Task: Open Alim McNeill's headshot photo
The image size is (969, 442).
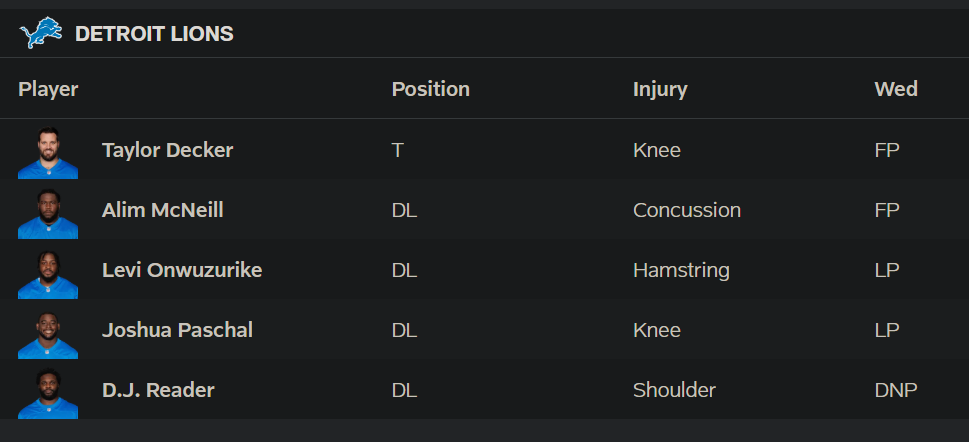Action: coord(48,212)
